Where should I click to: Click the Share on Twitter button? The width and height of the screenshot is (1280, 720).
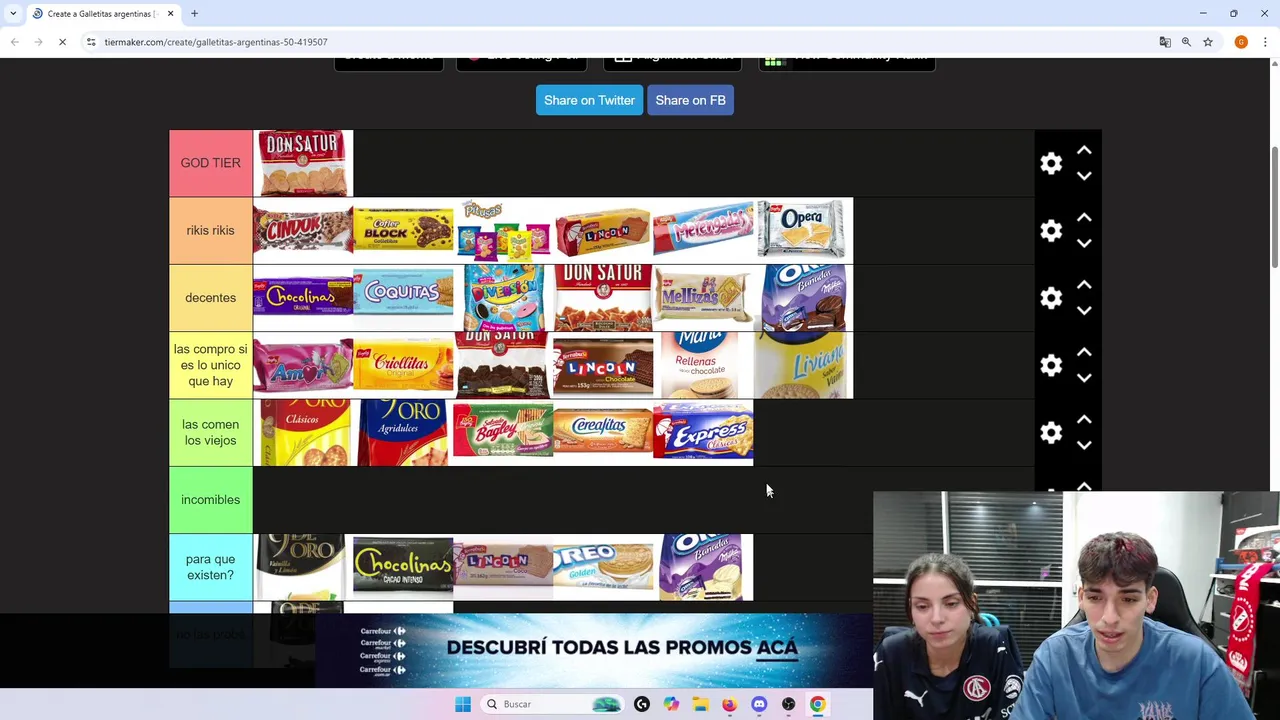pos(589,100)
